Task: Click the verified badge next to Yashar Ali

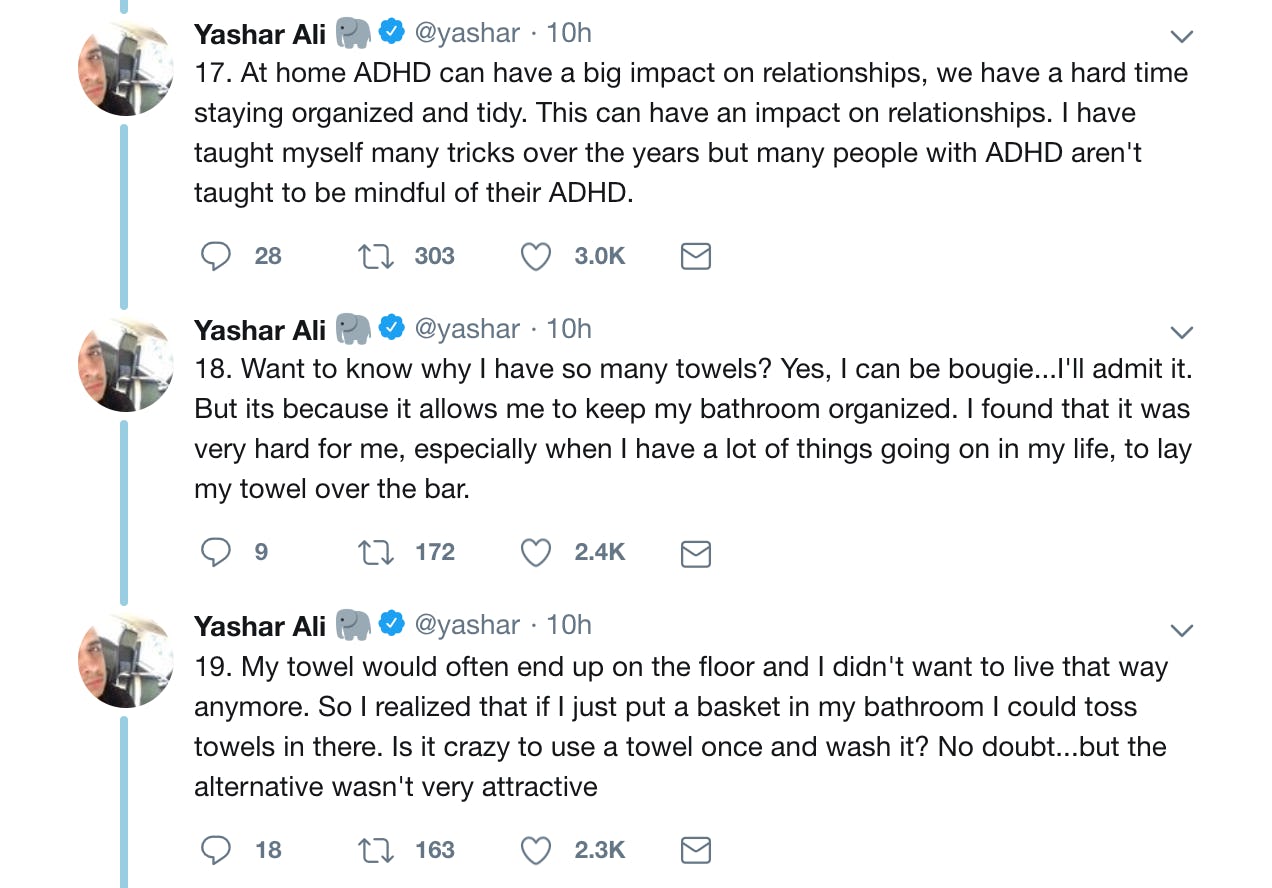Action: pyautogui.click(x=390, y=31)
